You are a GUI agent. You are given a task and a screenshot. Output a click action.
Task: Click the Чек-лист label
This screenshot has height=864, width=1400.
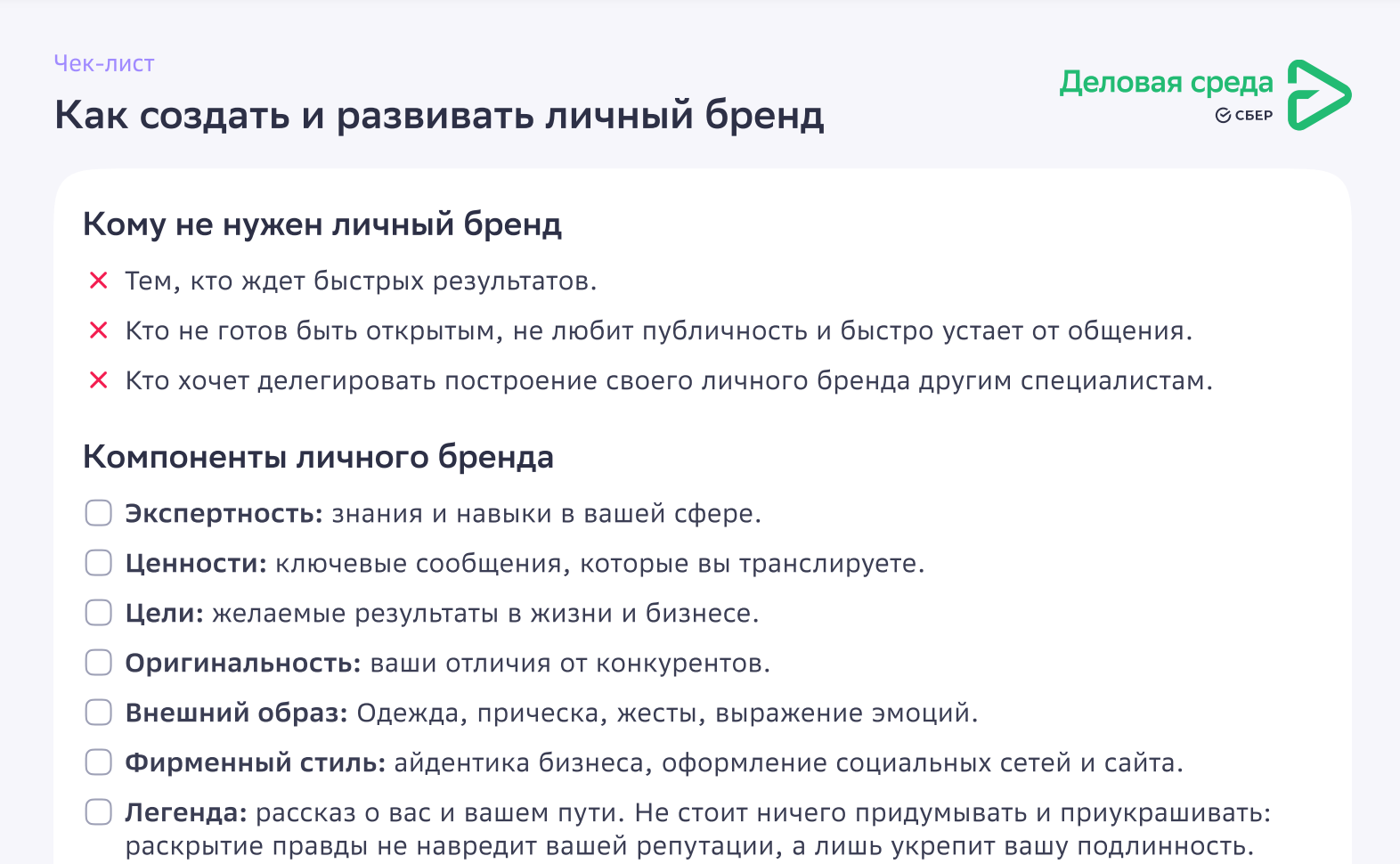pyautogui.click(x=104, y=63)
